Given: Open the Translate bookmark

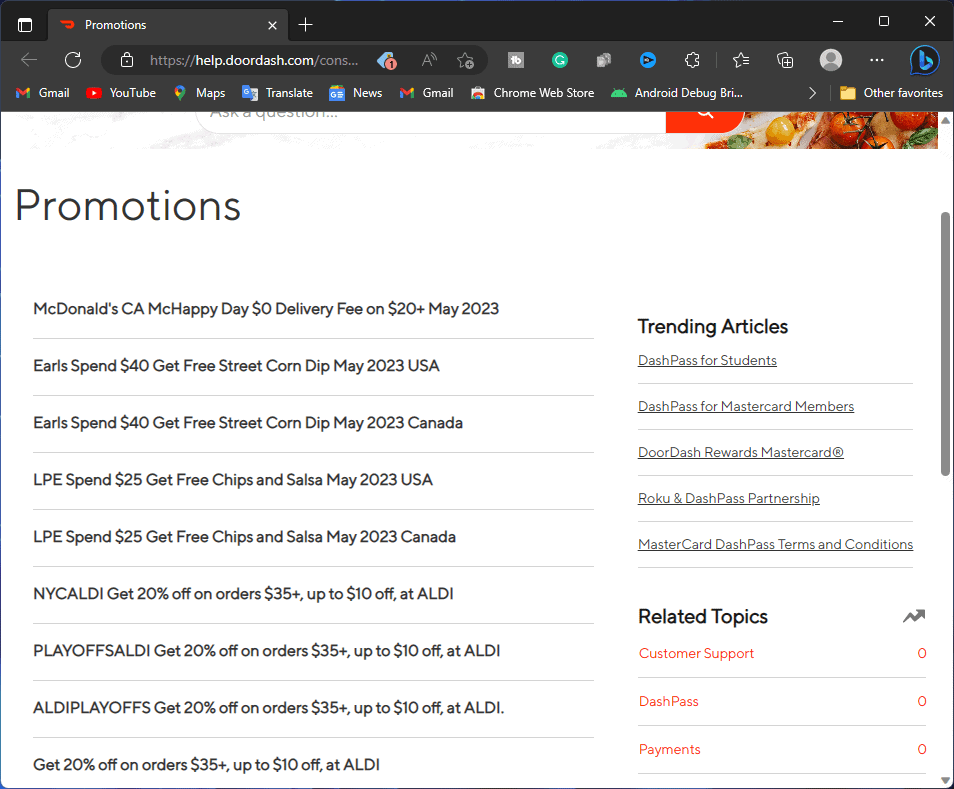Looking at the screenshot, I should click(x=277, y=93).
